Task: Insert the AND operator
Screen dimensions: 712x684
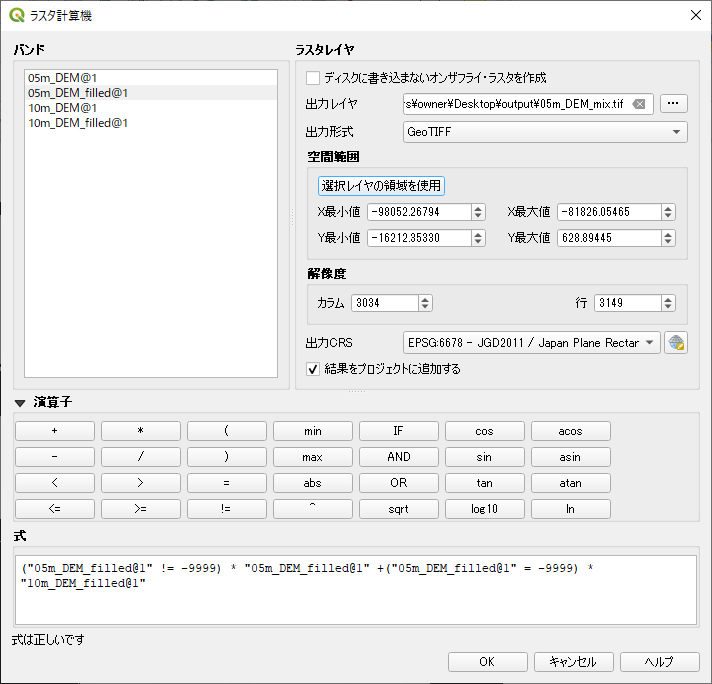Action: coord(399,456)
